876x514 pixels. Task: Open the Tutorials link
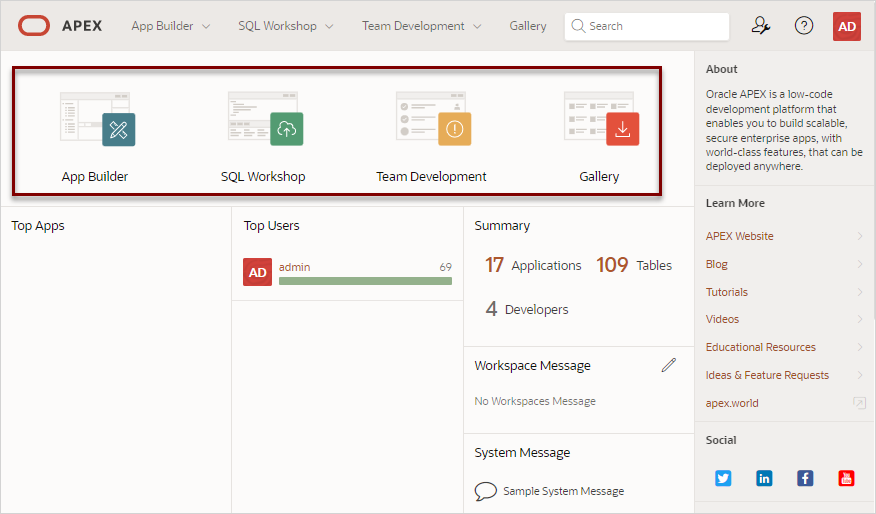point(726,292)
